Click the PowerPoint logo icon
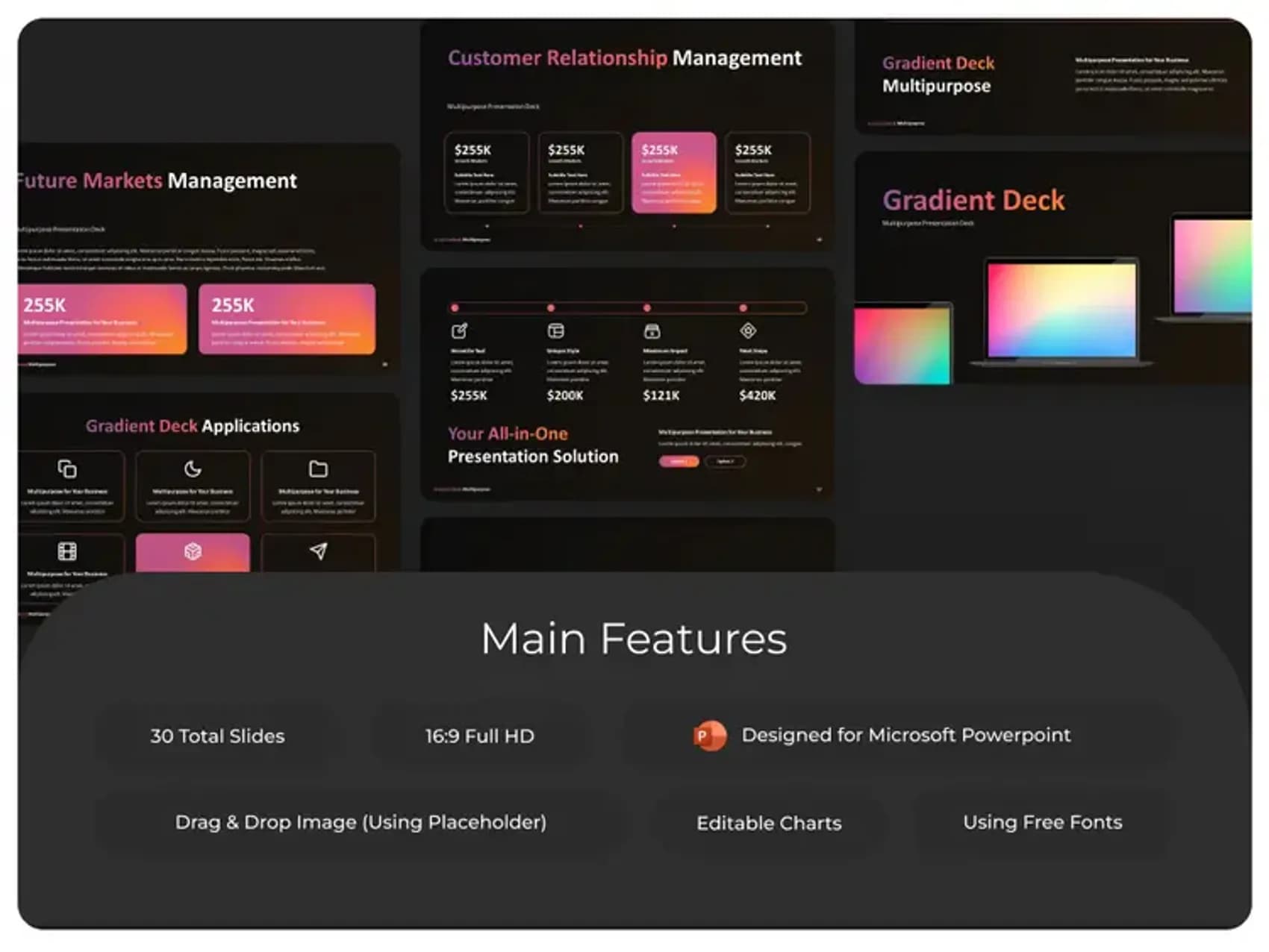The width and height of the screenshot is (1269, 952). pyautogui.click(x=709, y=736)
